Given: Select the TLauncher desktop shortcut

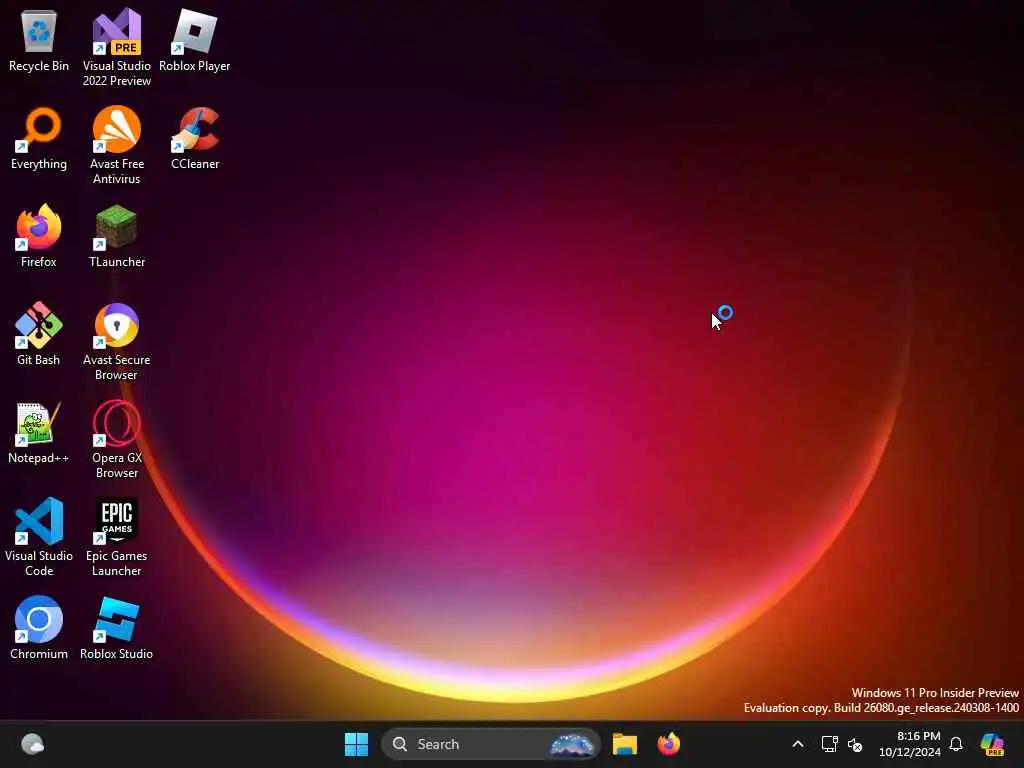Looking at the screenshot, I should coord(116,236).
